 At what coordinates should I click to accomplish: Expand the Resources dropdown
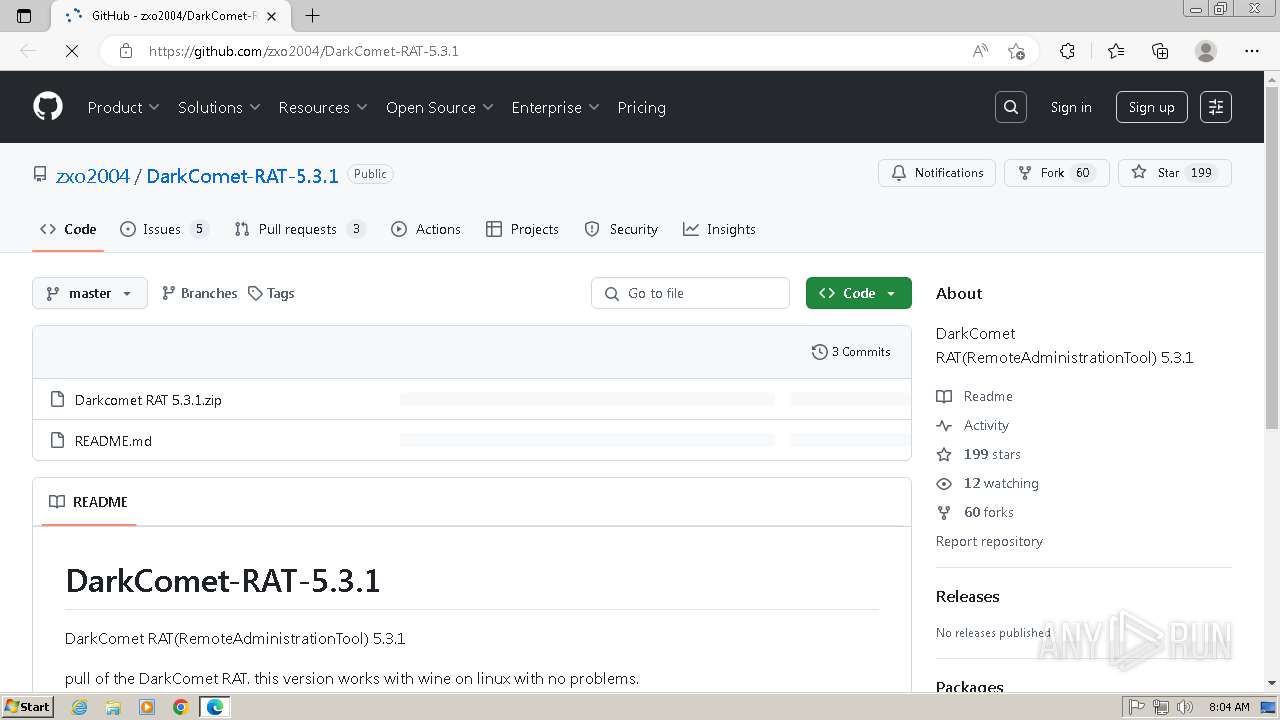323,107
